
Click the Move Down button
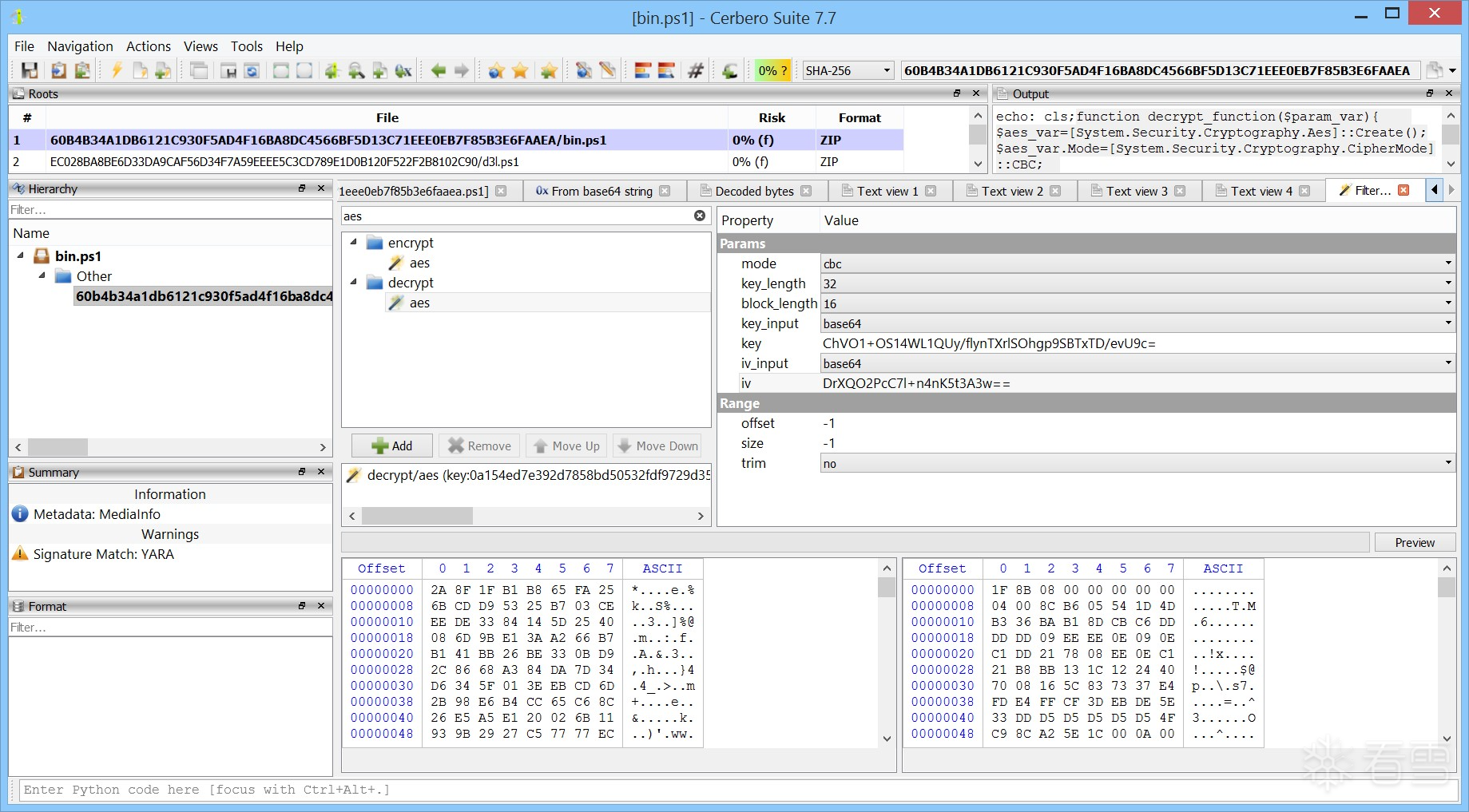(x=657, y=446)
